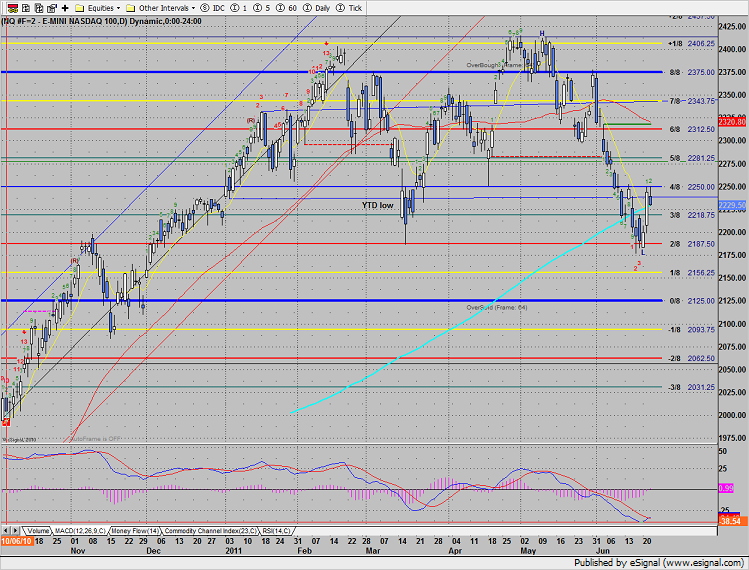This screenshot has height=570, width=749.
Task: Click the black plus icon in toolbar
Action: (x=66, y=7)
